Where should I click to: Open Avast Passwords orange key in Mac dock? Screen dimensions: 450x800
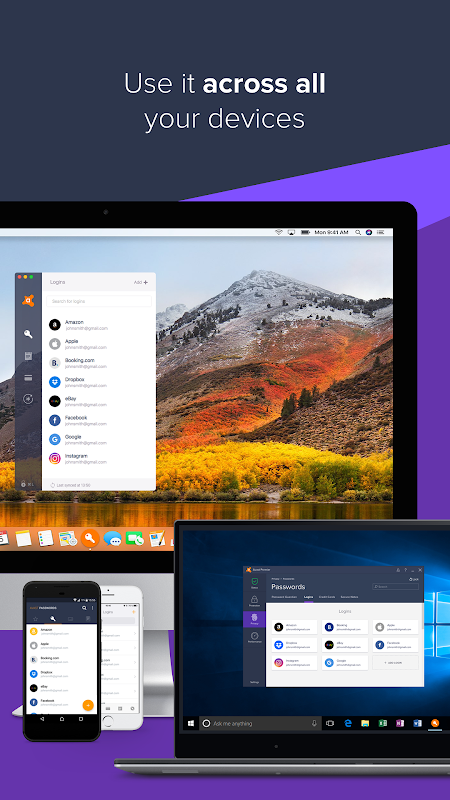(90, 538)
